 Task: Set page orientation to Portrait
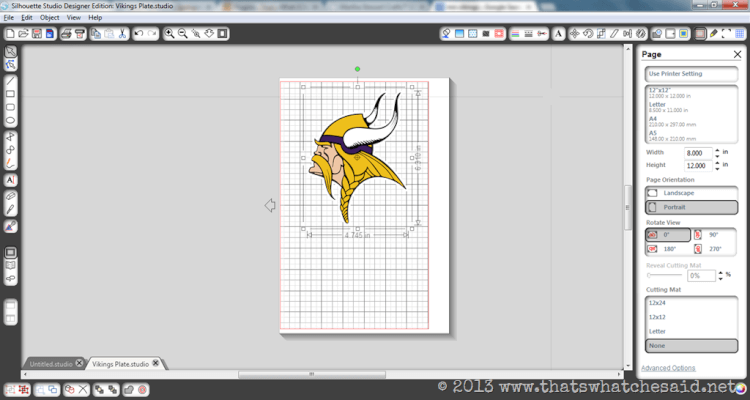[x=691, y=207]
